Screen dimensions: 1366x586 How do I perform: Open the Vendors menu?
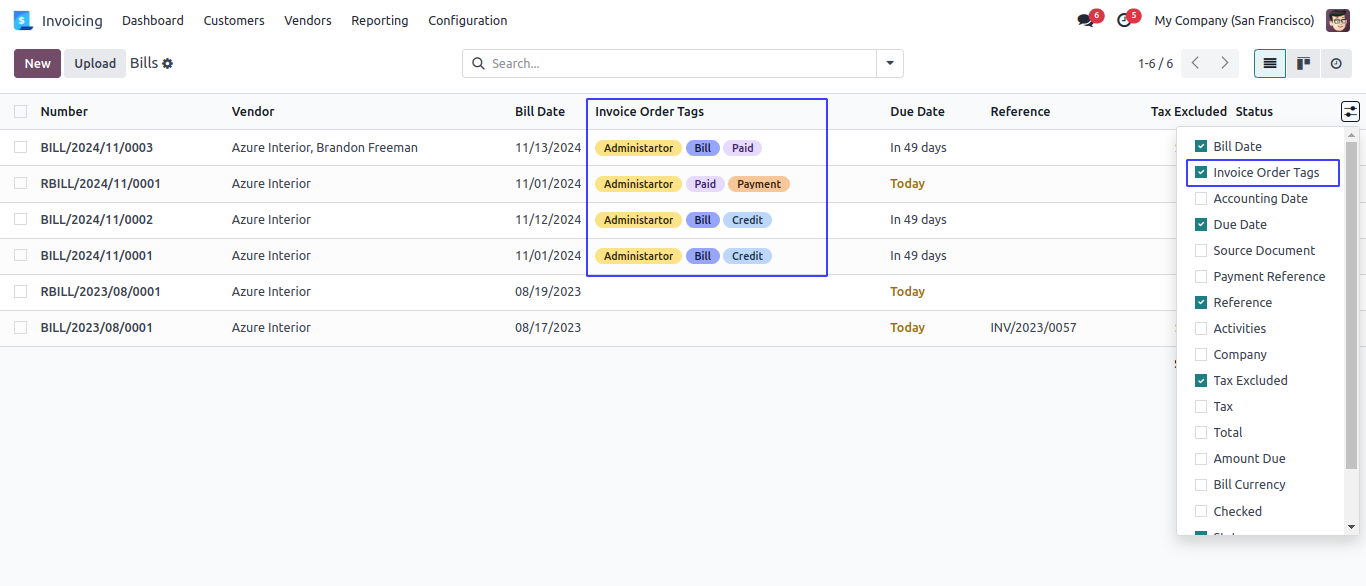[x=307, y=21]
